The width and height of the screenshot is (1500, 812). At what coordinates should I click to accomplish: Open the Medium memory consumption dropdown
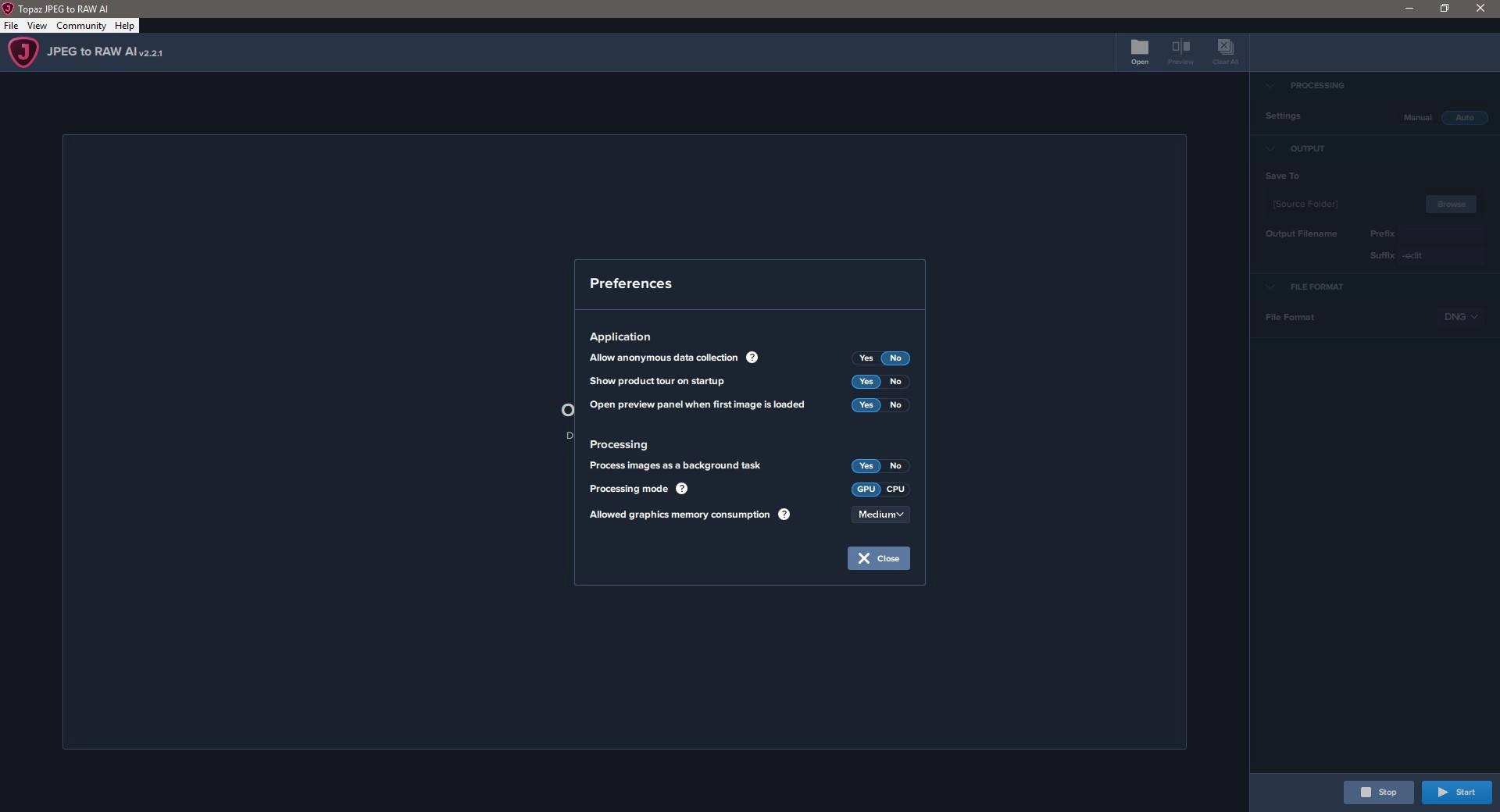pyautogui.click(x=880, y=515)
